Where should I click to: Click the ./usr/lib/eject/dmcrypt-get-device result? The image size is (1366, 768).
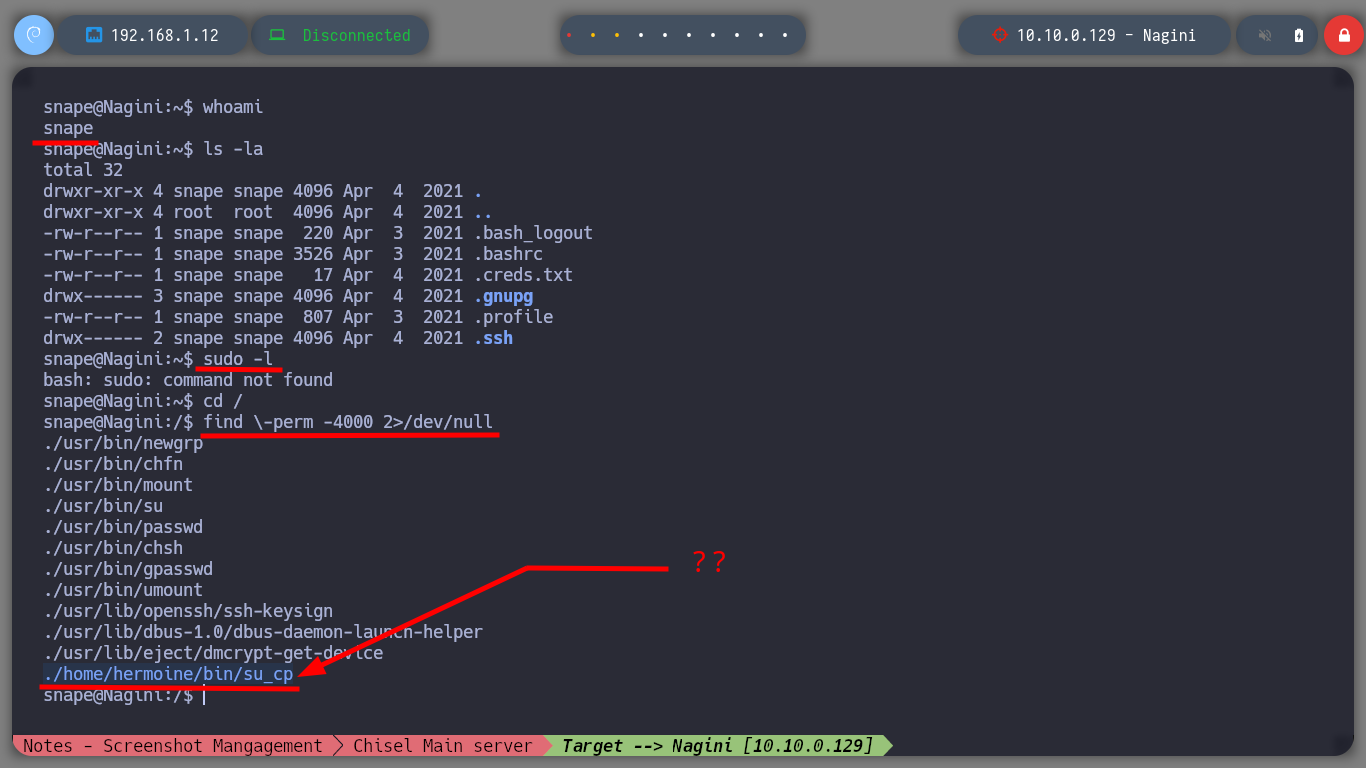coord(213,653)
